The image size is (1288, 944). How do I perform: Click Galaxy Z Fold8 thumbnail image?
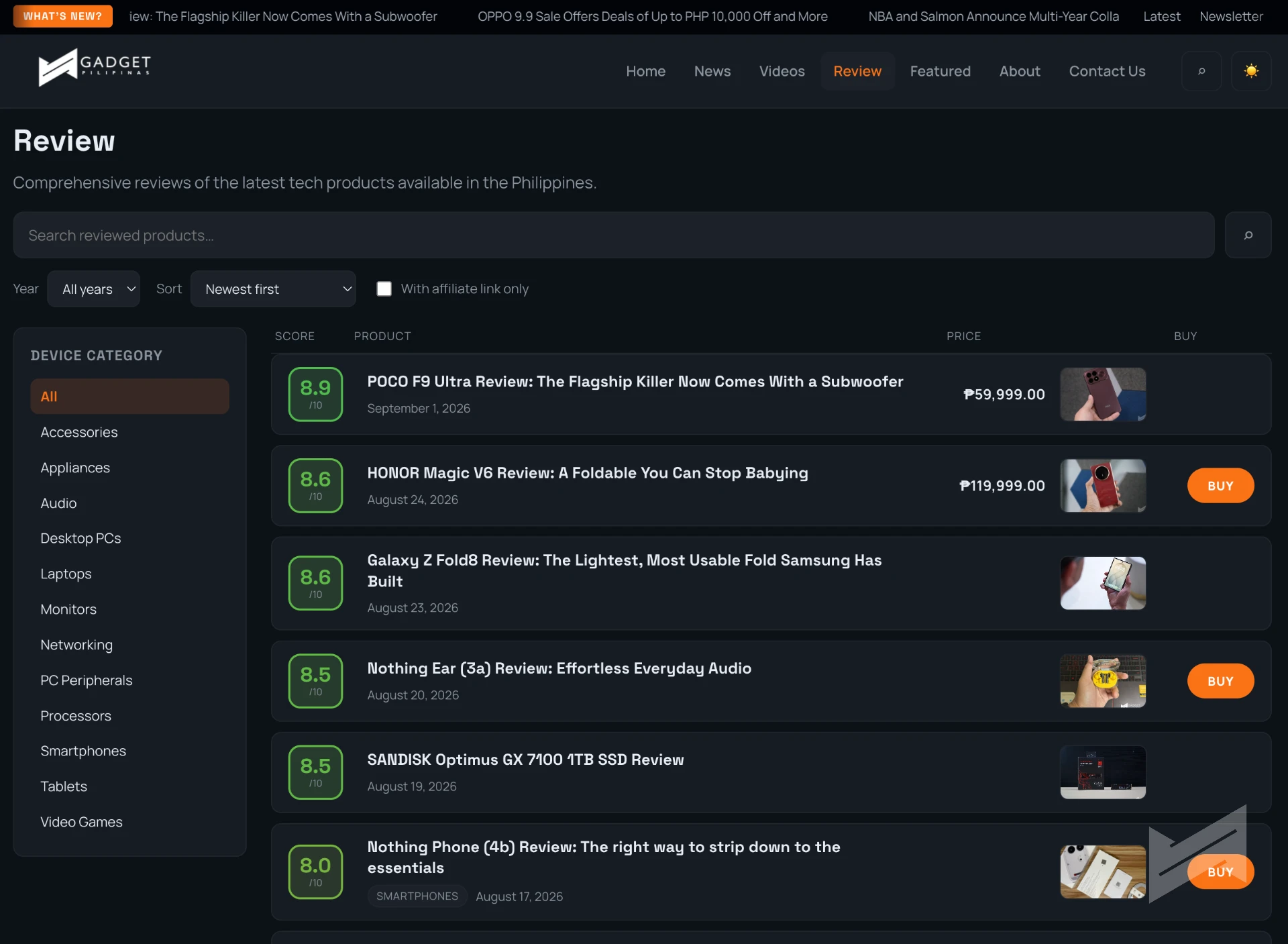(x=1103, y=583)
